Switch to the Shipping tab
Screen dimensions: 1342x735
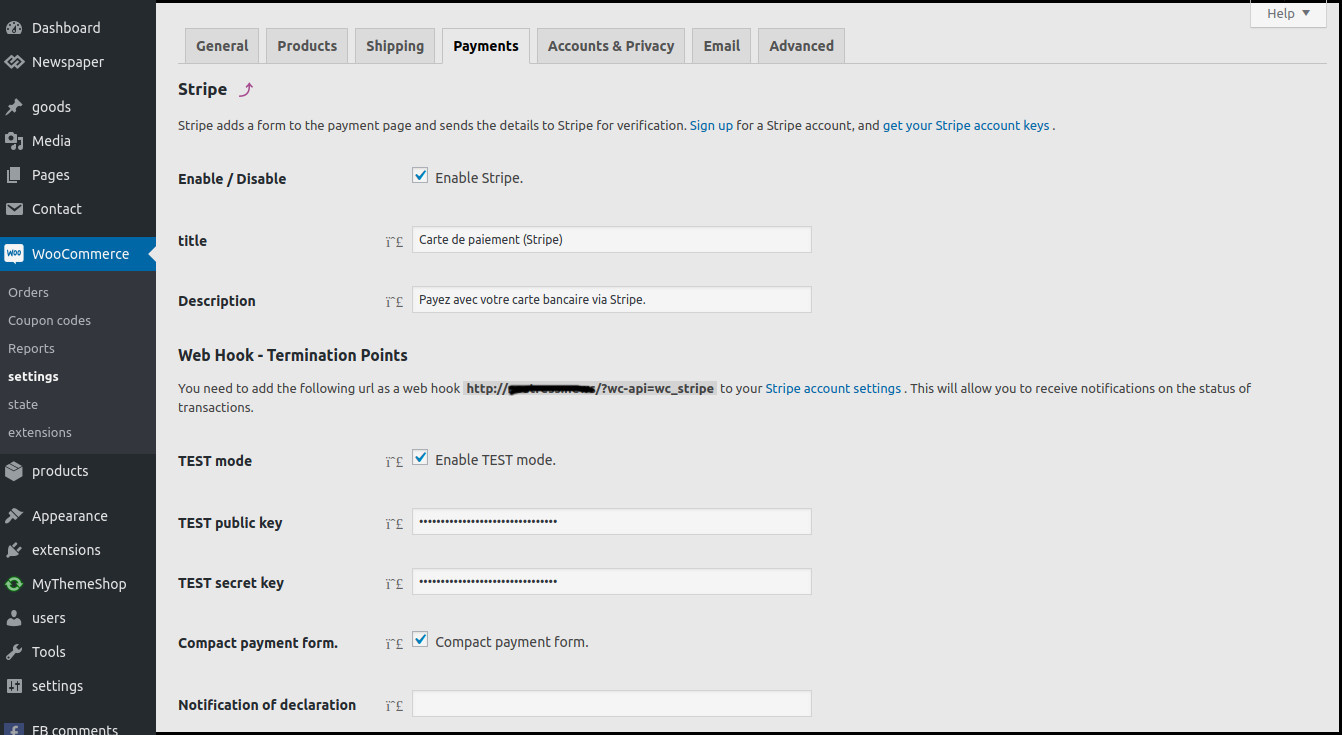point(395,46)
